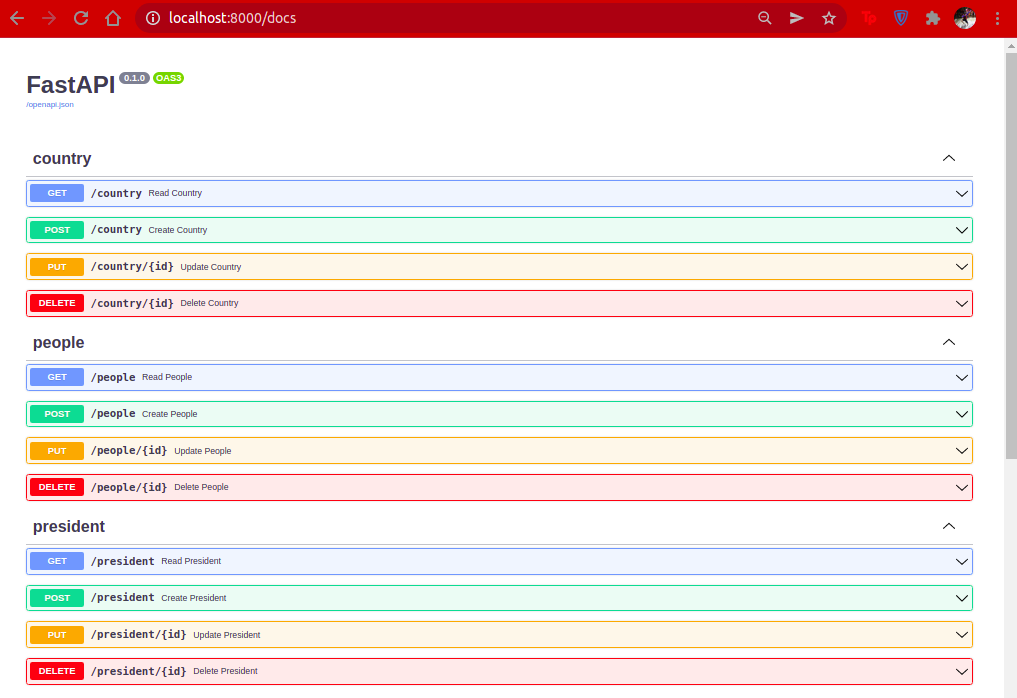
Task: Collapse the country section
Action: 949,158
